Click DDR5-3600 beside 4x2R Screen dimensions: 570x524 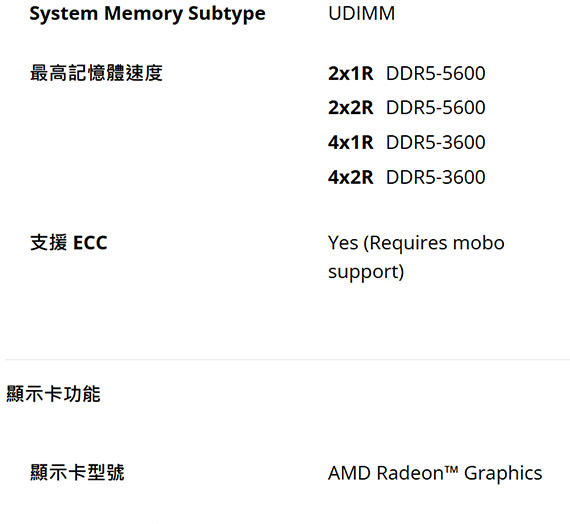coord(435,177)
